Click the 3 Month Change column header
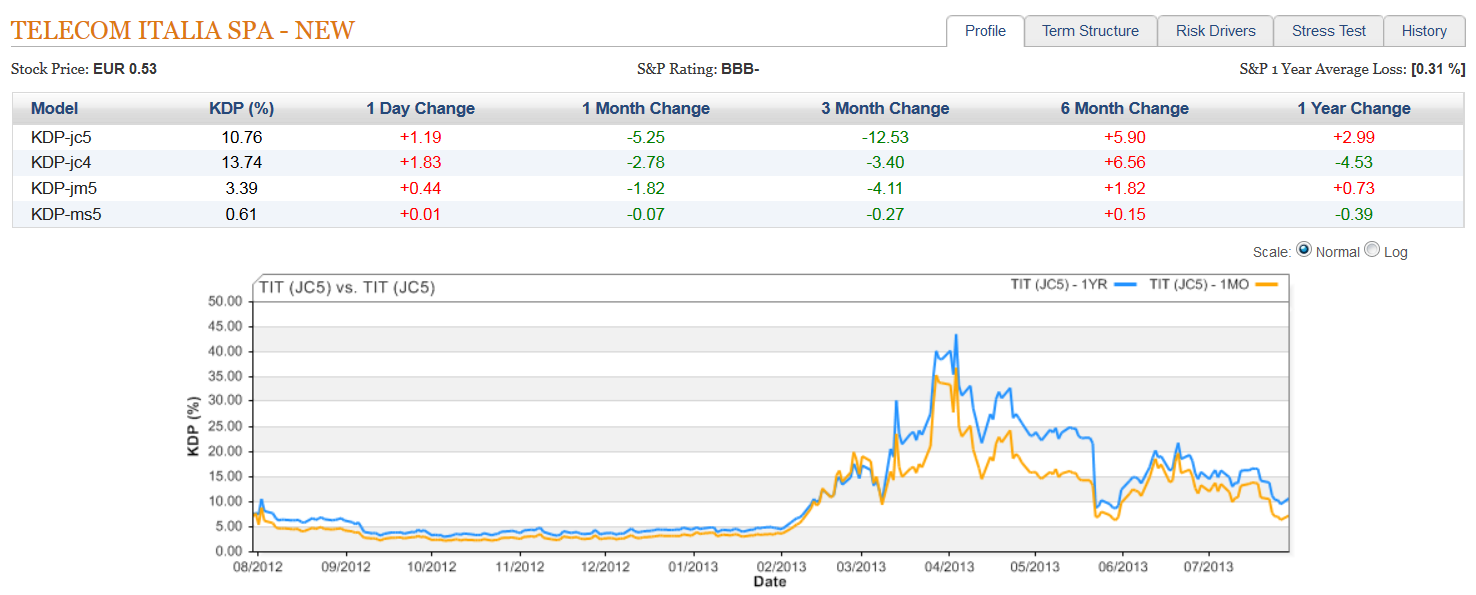The width and height of the screenshot is (1476, 595). tap(885, 108)
